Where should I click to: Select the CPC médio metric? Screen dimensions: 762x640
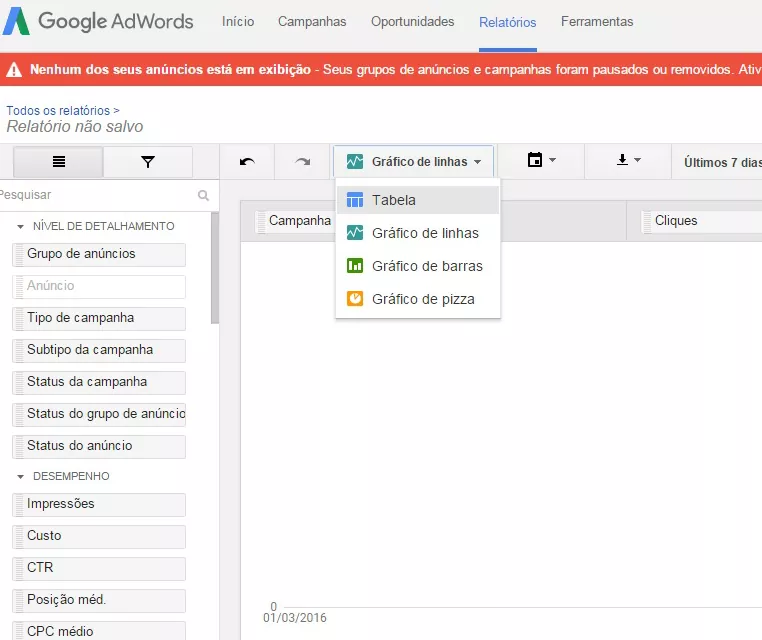[x=99, y=631]
